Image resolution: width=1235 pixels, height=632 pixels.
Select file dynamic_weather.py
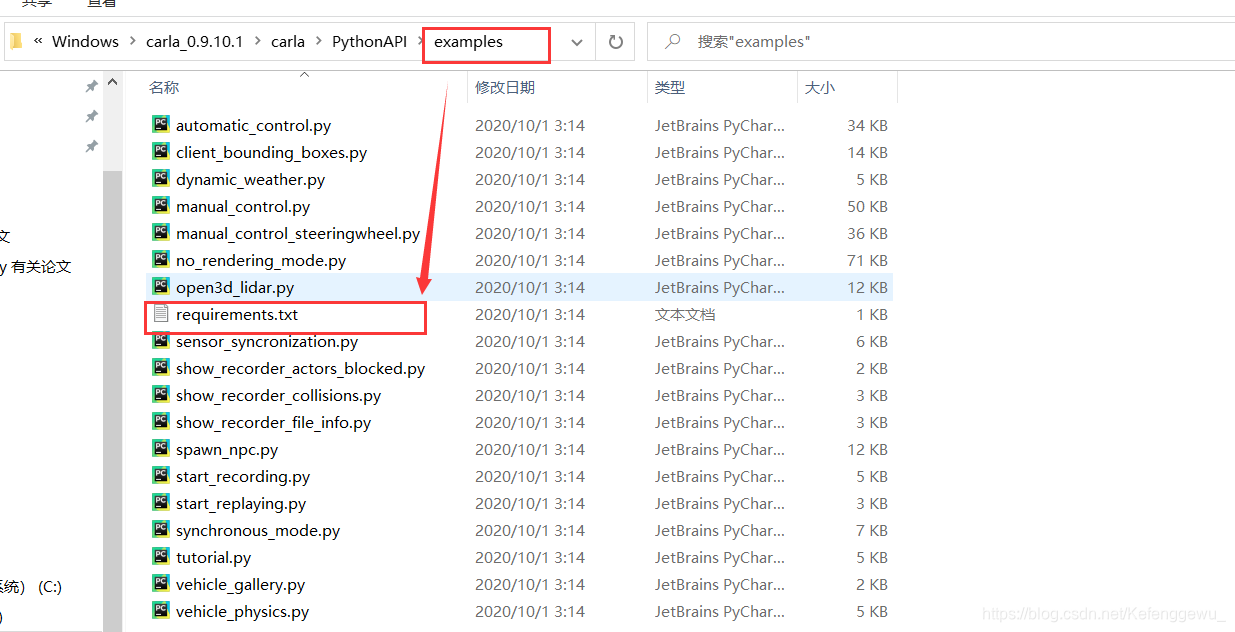click(x=250, y=180)
